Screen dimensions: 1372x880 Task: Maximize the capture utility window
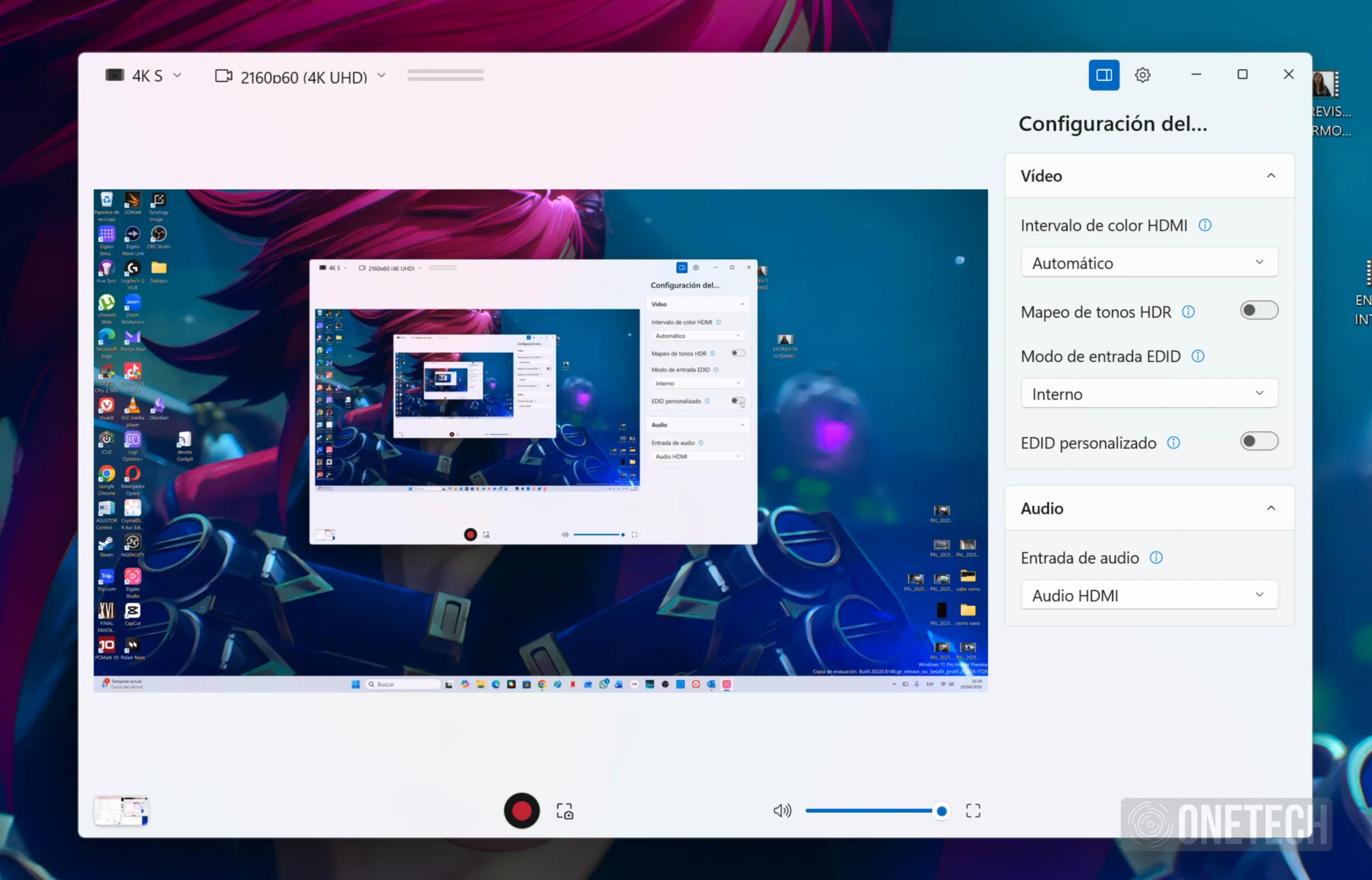tap(1242, 74)
